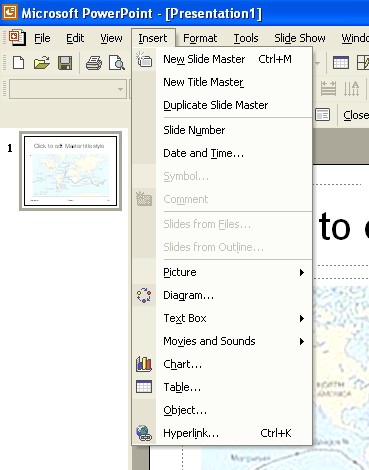Open the font name combo box
369x470 pixels.
(x=68, y=89)
